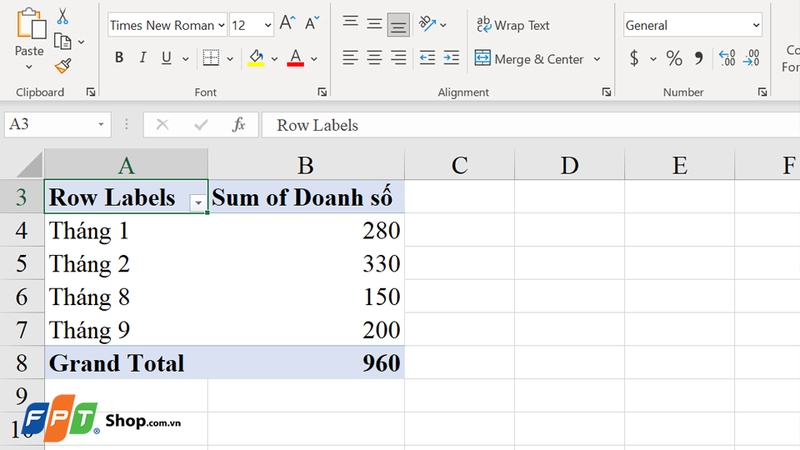Open the Underline style dropdown arrow
This screenshot has height=450, width=800.
(185, 59)
